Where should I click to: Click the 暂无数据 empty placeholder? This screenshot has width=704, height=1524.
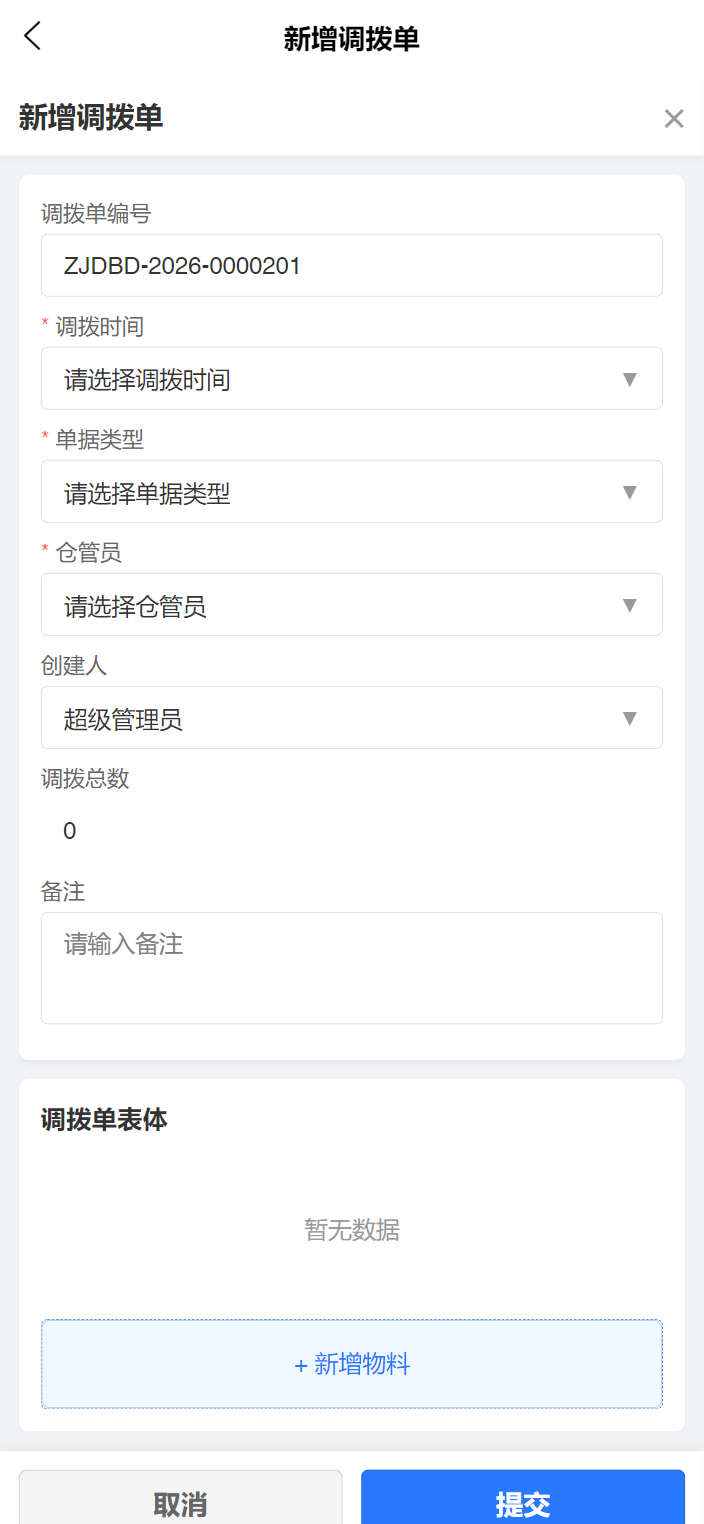coord(351,1230)
